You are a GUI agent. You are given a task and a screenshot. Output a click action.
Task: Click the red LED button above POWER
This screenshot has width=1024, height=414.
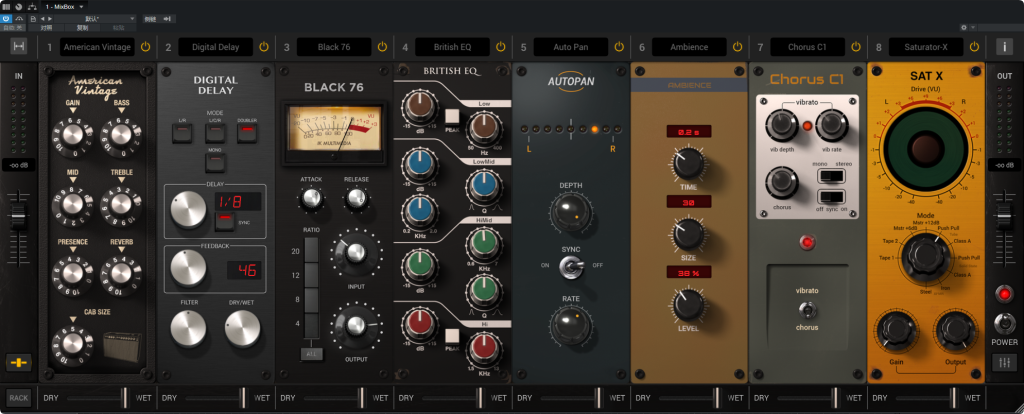[x=1004, y=294]
